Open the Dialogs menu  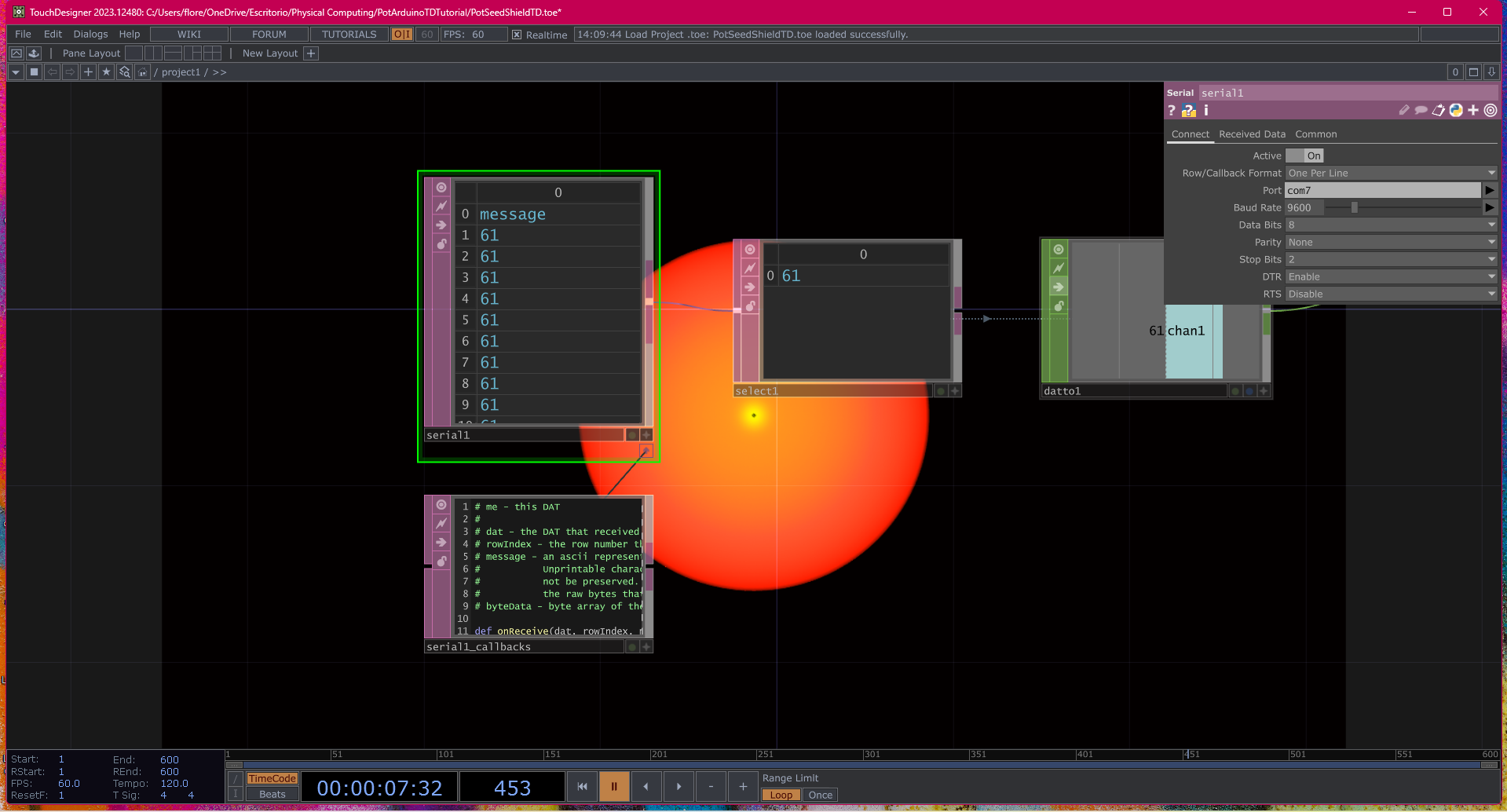[x=90, y=34]
